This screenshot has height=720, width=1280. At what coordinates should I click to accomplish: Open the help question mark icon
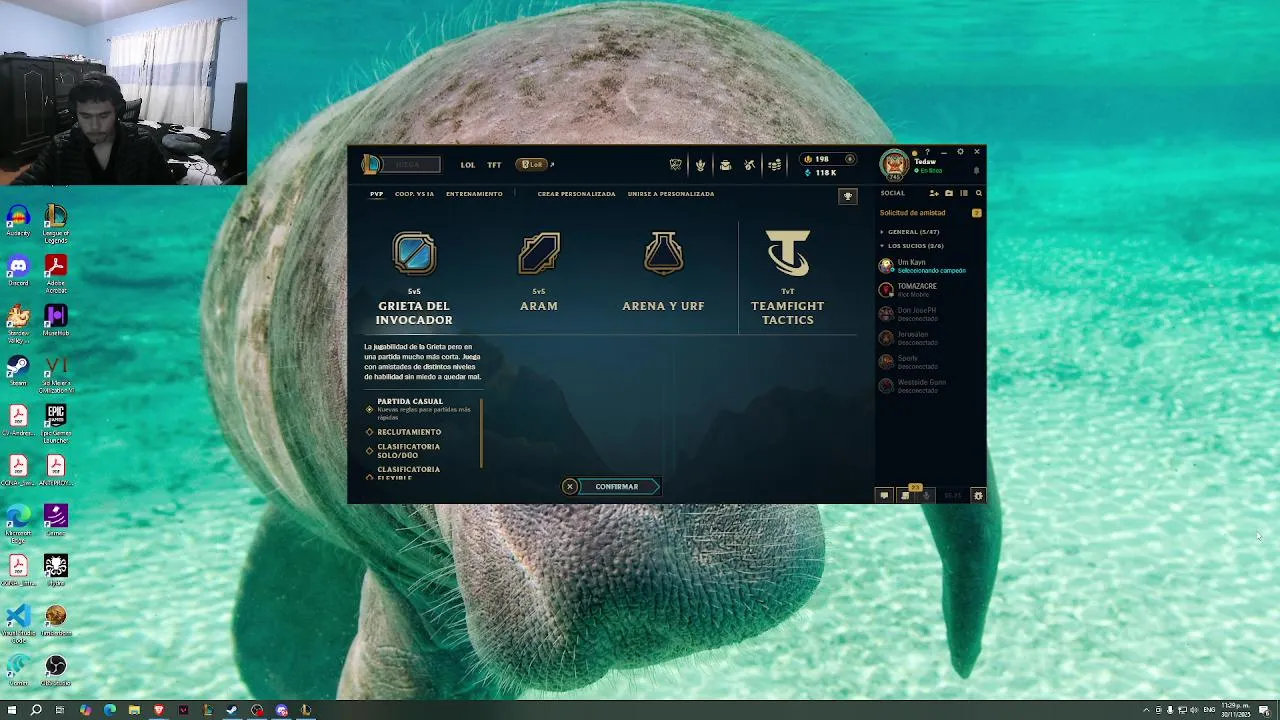point(927,152)
